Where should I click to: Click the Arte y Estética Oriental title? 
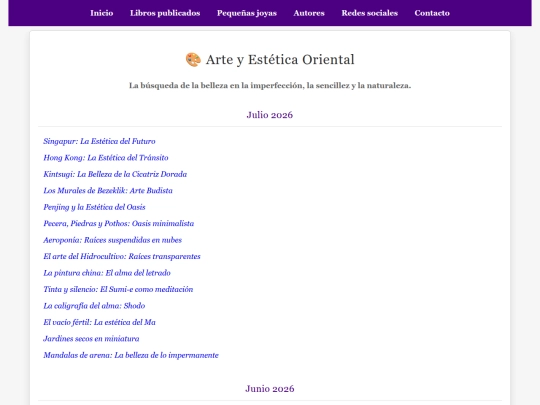[x=280, y=60]
